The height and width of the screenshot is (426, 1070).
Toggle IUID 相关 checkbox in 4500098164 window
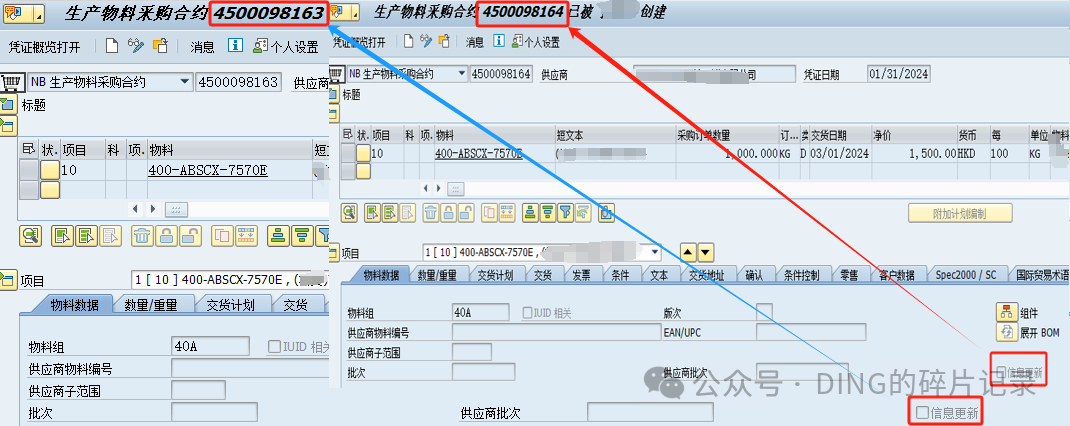click(x=527, y=313)
